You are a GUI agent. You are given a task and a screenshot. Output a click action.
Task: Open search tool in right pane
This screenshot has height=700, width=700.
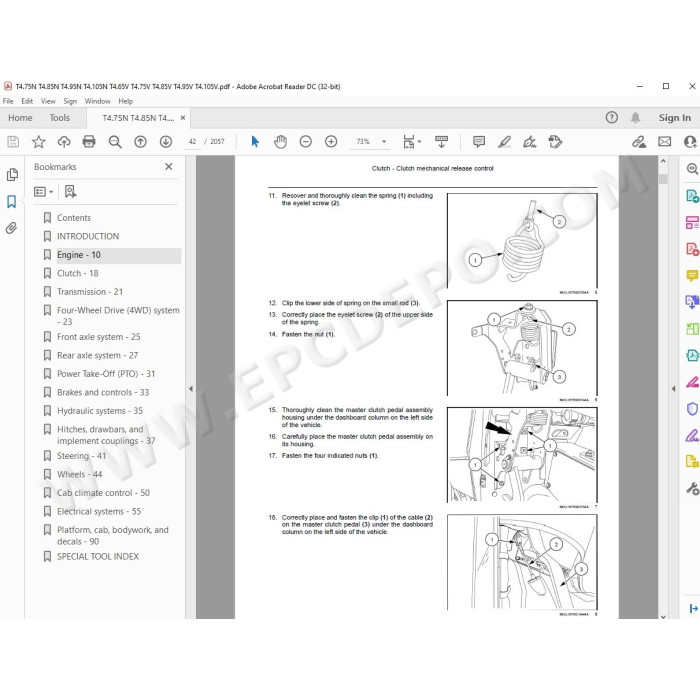click(692, 168)
